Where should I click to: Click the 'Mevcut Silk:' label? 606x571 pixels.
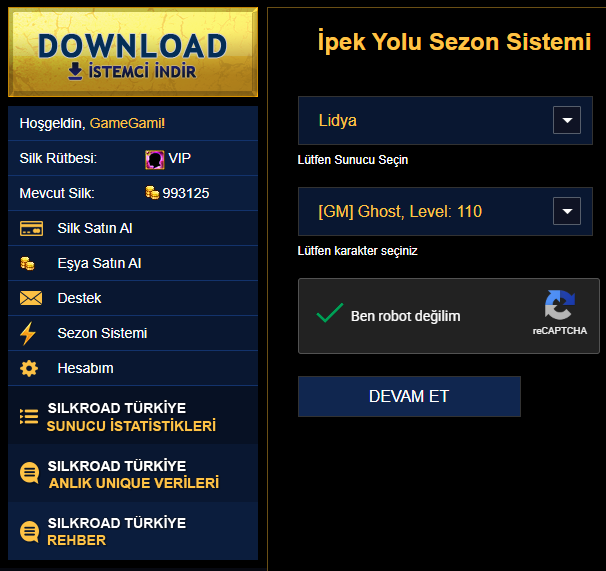(57, 193)
